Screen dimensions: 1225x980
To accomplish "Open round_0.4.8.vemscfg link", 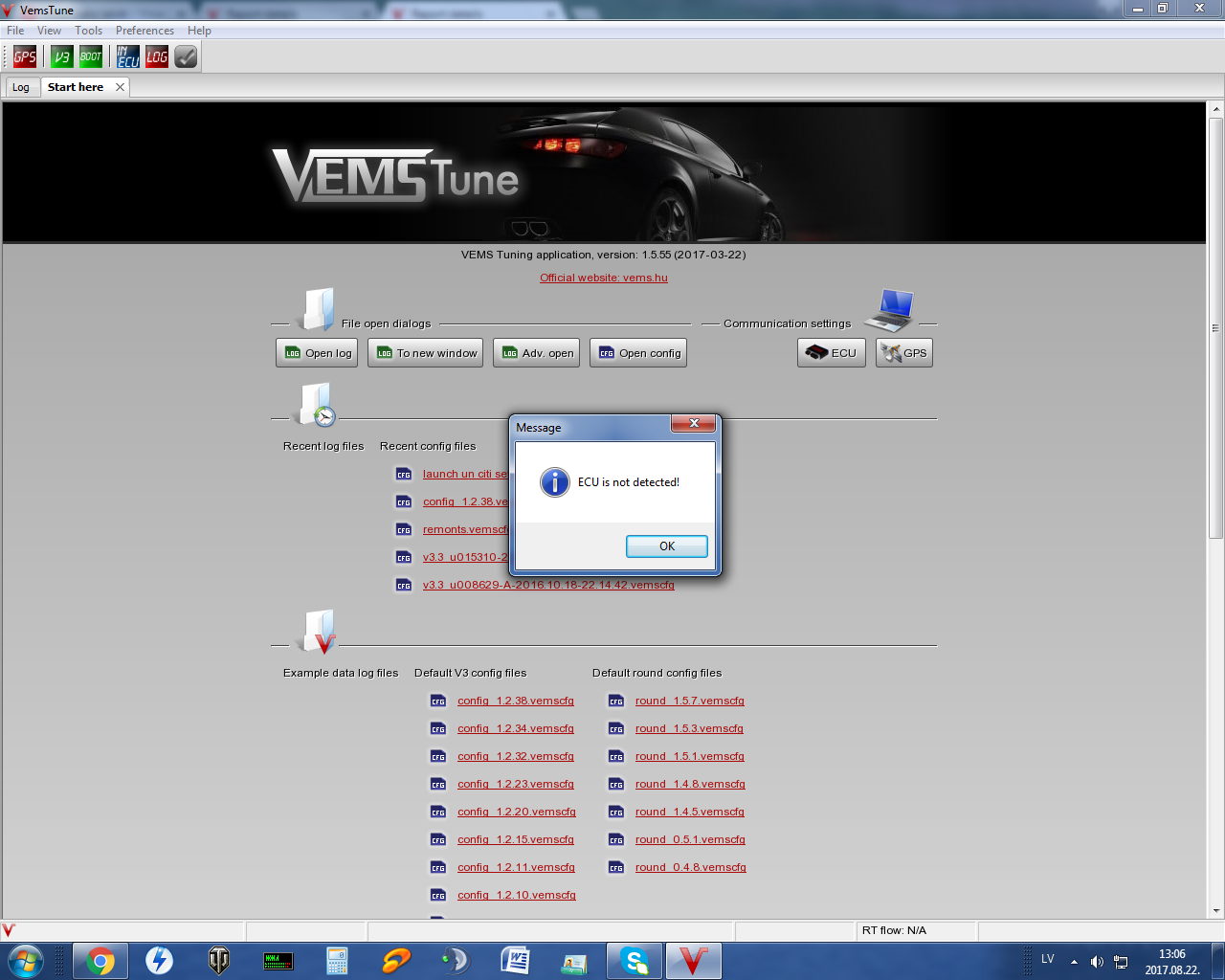I will (691, 867).
